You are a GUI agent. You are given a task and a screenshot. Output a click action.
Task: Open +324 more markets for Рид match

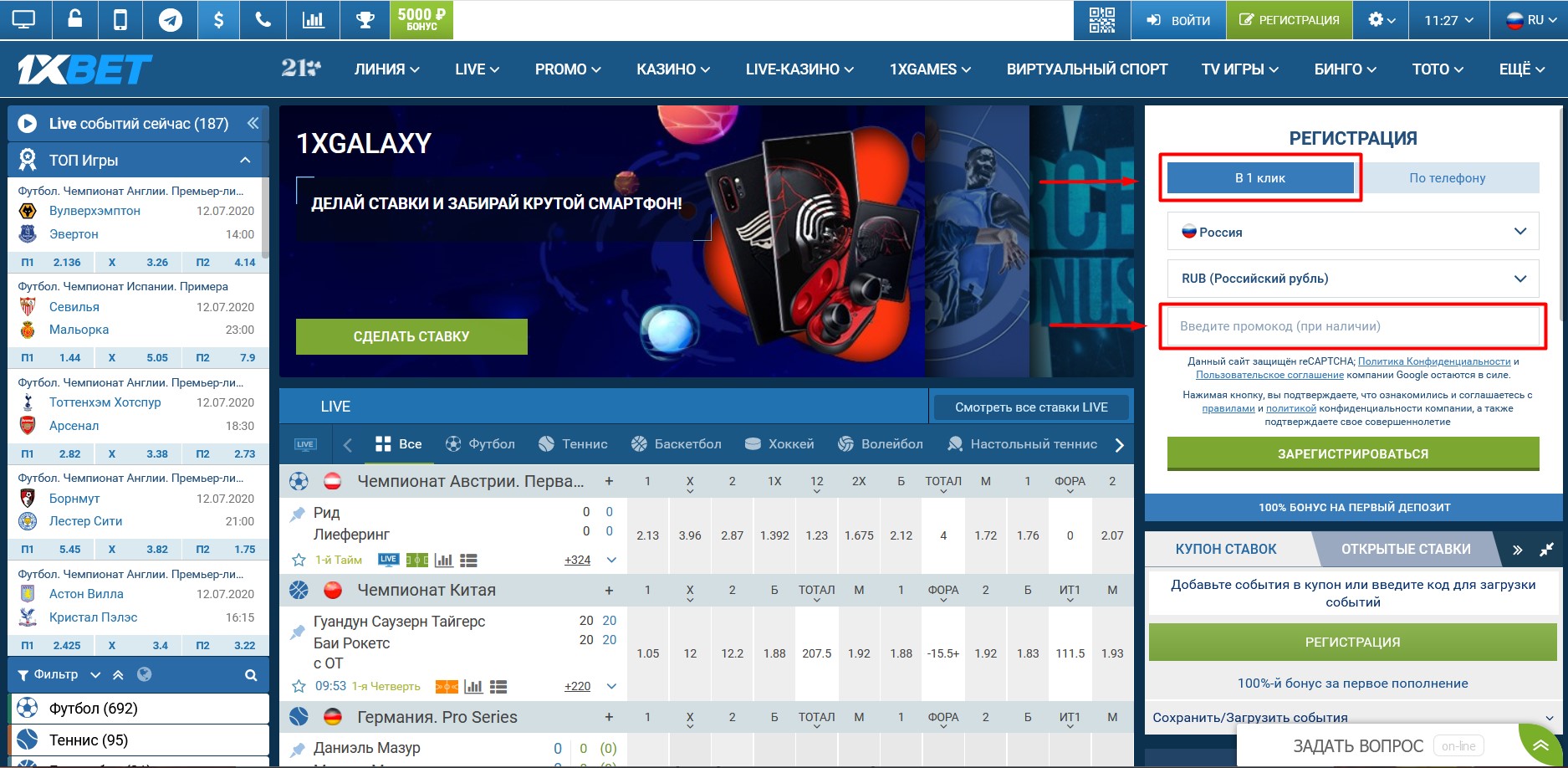[577, 560]
